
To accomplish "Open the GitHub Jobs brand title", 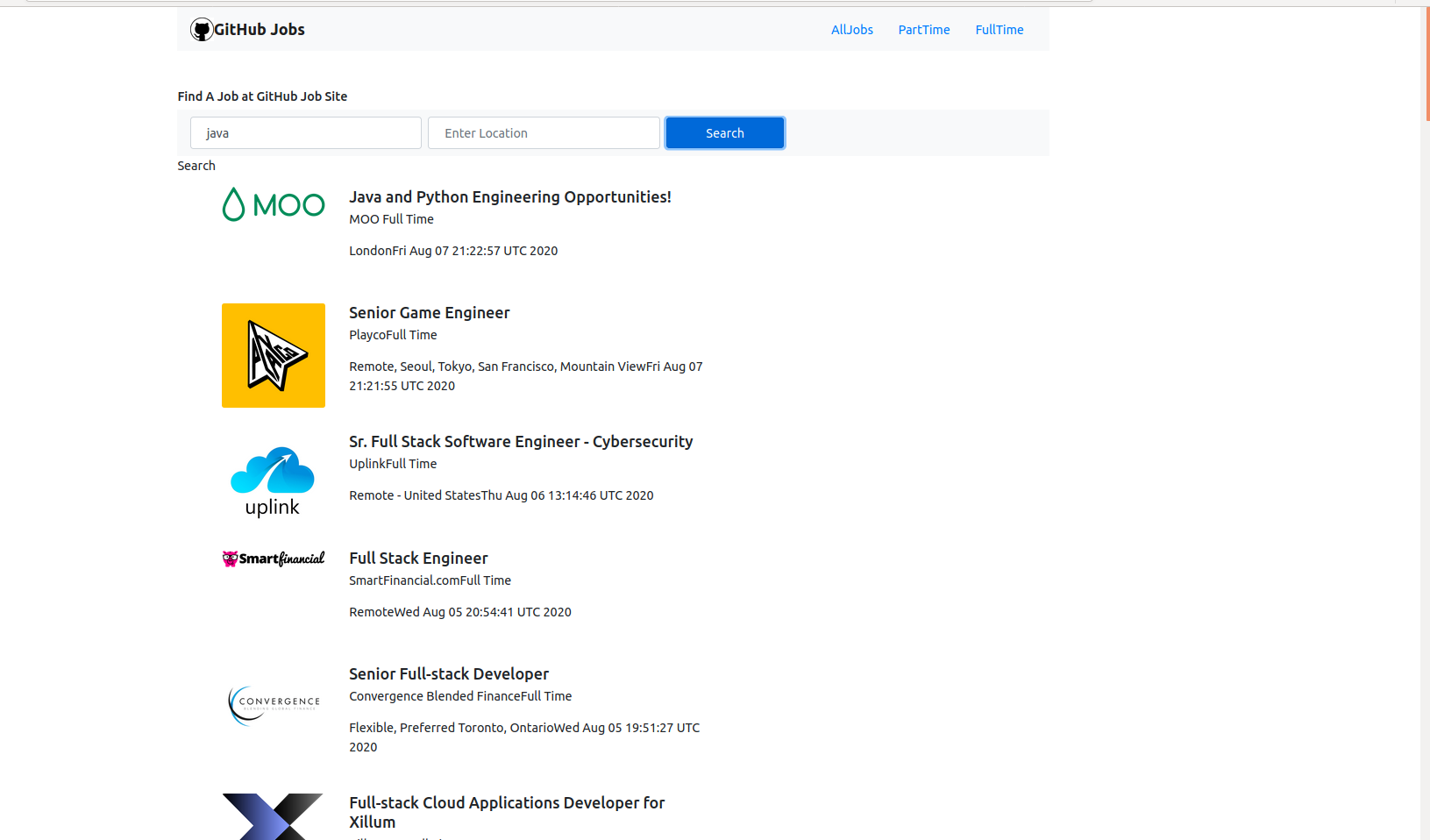I will pyautogui.click(x=260, y=30).
